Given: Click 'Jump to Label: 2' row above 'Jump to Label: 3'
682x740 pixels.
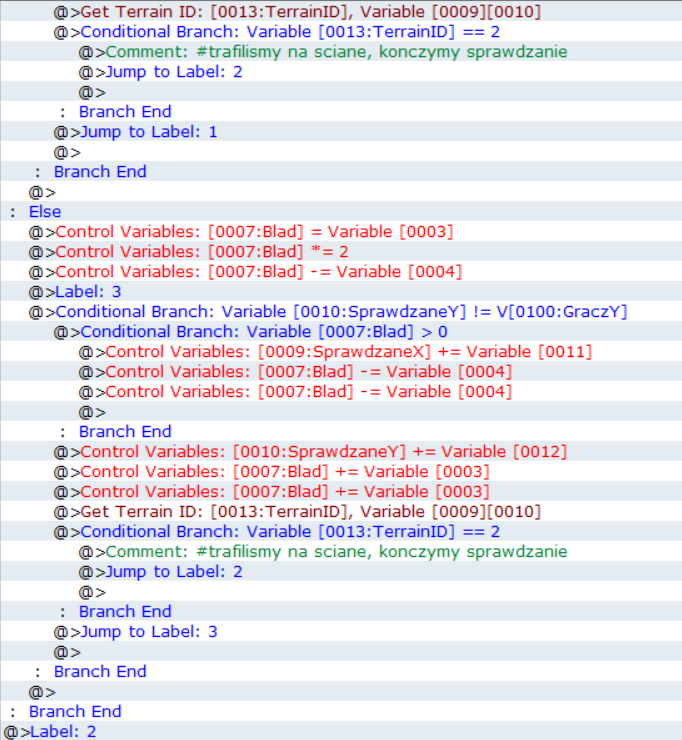Looking at the screenshot, I should [x=341, y=572].
